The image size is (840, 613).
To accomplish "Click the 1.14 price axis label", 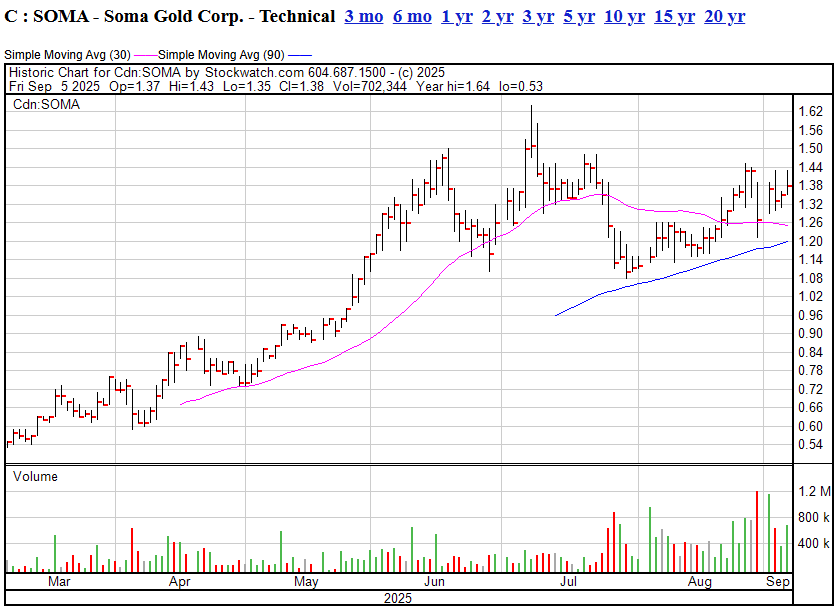I will [811, 259].
